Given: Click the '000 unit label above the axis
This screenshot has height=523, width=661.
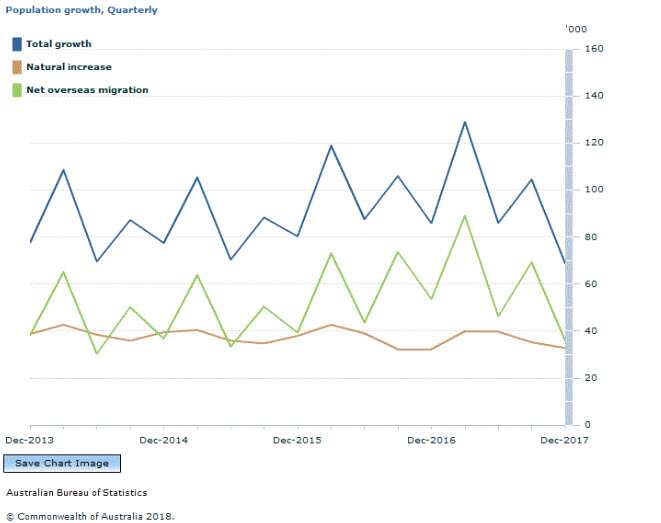Looking at the screenshot, I should click(576, 28).
